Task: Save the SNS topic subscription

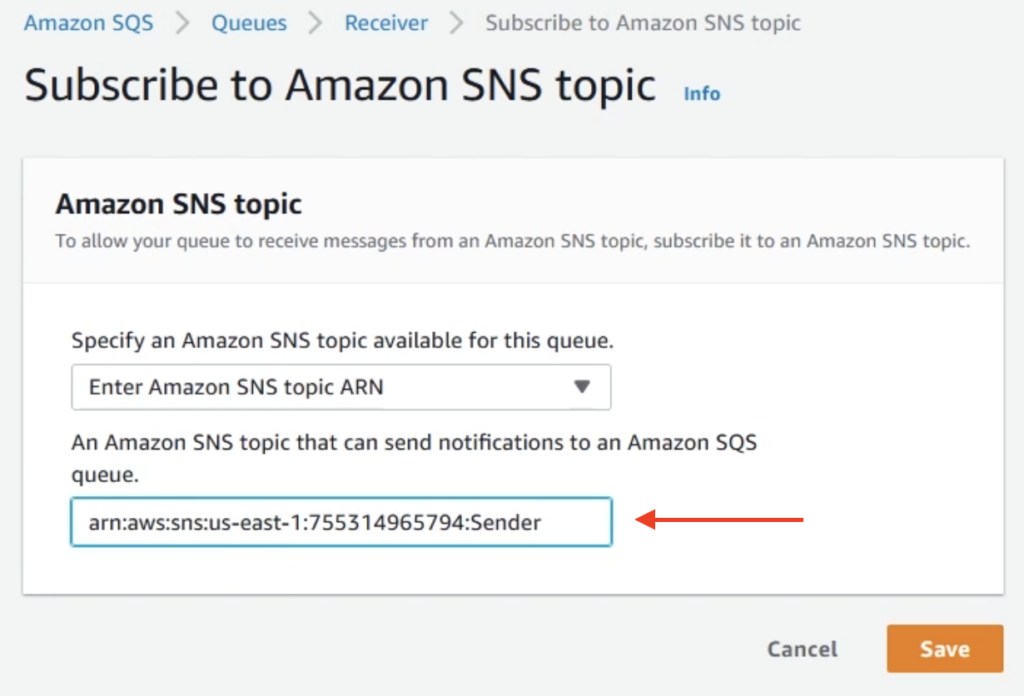Action: (944, 649)
